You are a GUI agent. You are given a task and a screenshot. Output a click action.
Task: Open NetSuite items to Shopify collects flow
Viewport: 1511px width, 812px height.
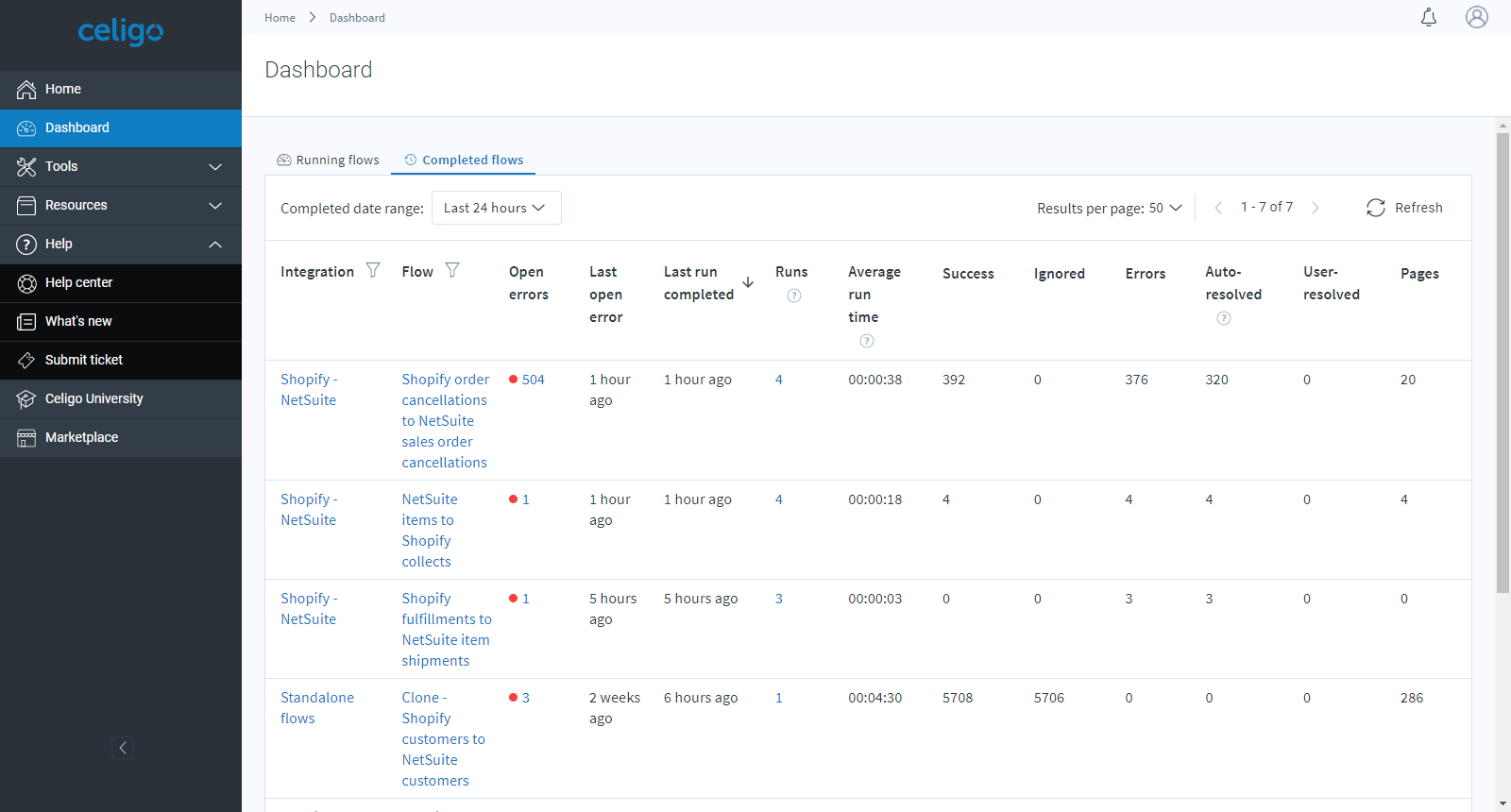[x=430, y=531]
